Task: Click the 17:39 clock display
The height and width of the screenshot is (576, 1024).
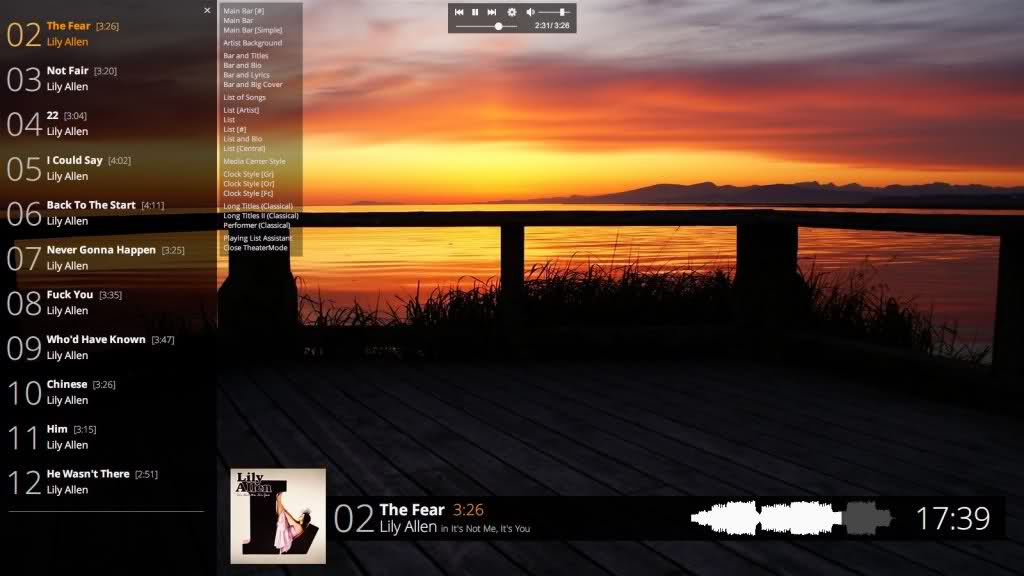Action: 953,519
